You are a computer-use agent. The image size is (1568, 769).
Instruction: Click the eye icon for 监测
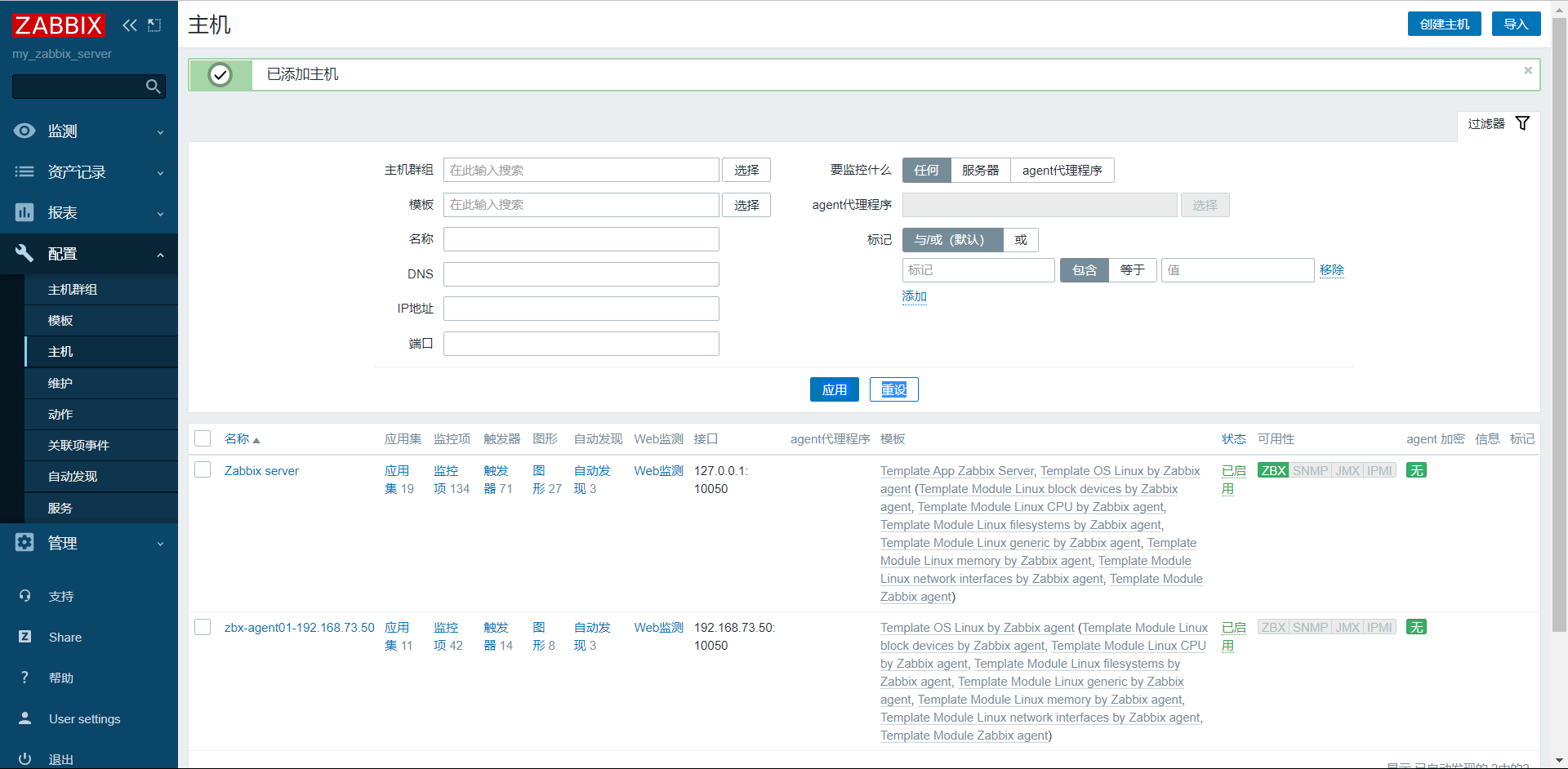point(24,131)
